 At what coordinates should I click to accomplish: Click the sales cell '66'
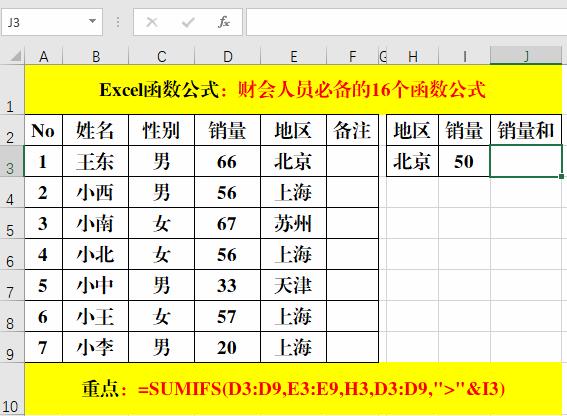point(227,161)
